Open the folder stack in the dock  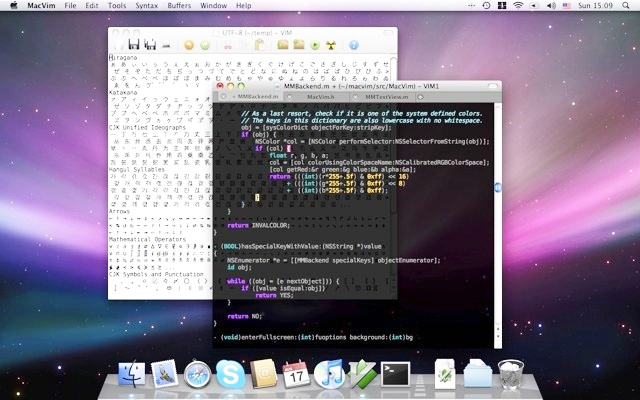coord(478,373)
